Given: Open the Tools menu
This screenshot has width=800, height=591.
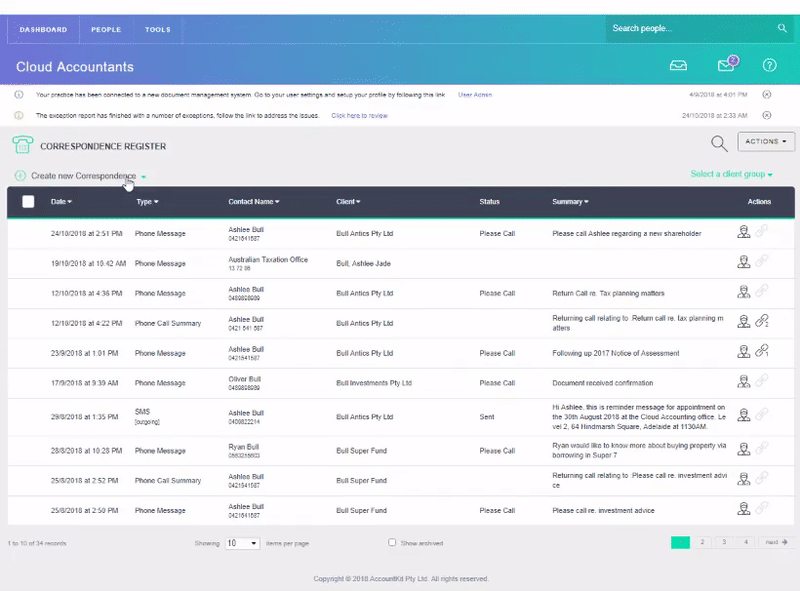Looking at the screenshot, I should pyautogui.click(x=157, y=29).
